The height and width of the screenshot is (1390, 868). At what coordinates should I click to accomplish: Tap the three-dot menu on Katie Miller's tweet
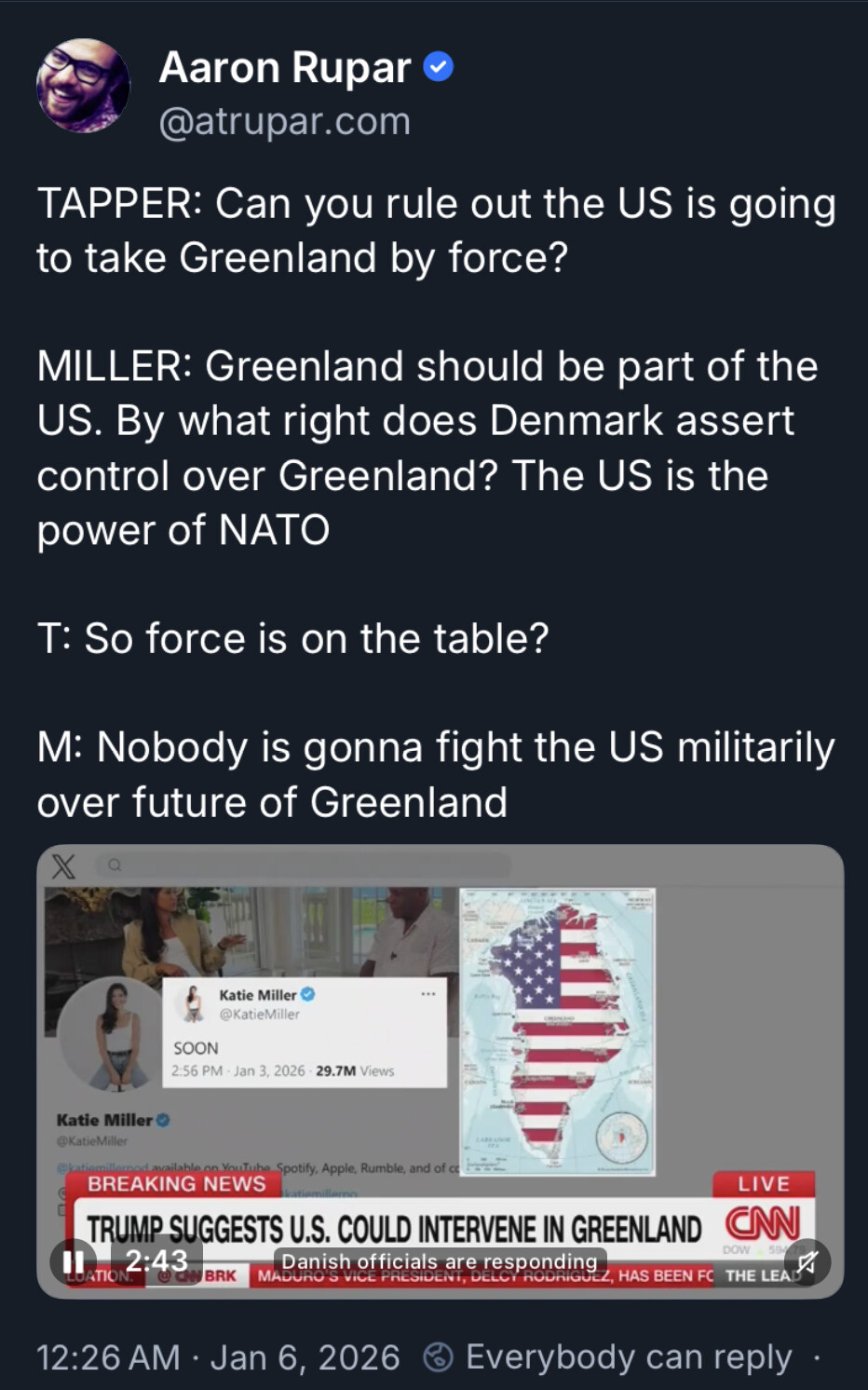tap(427, 994)
